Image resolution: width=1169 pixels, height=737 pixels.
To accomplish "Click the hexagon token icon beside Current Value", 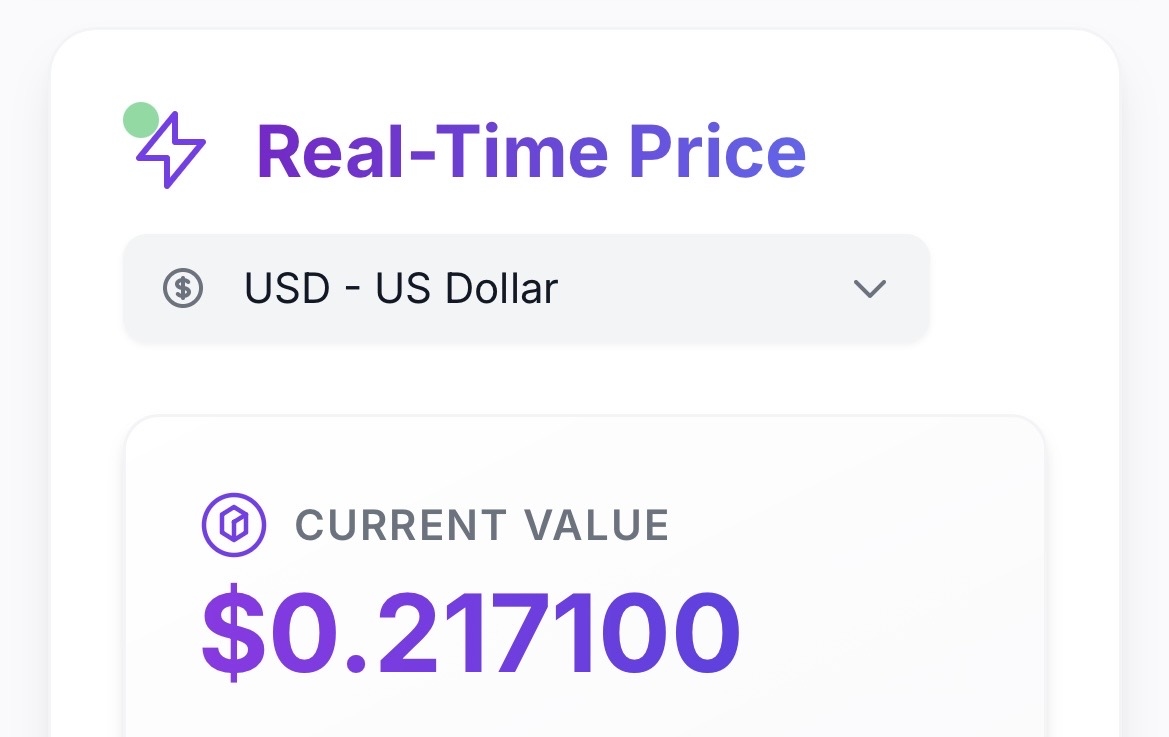I will [x=233, y=525].
